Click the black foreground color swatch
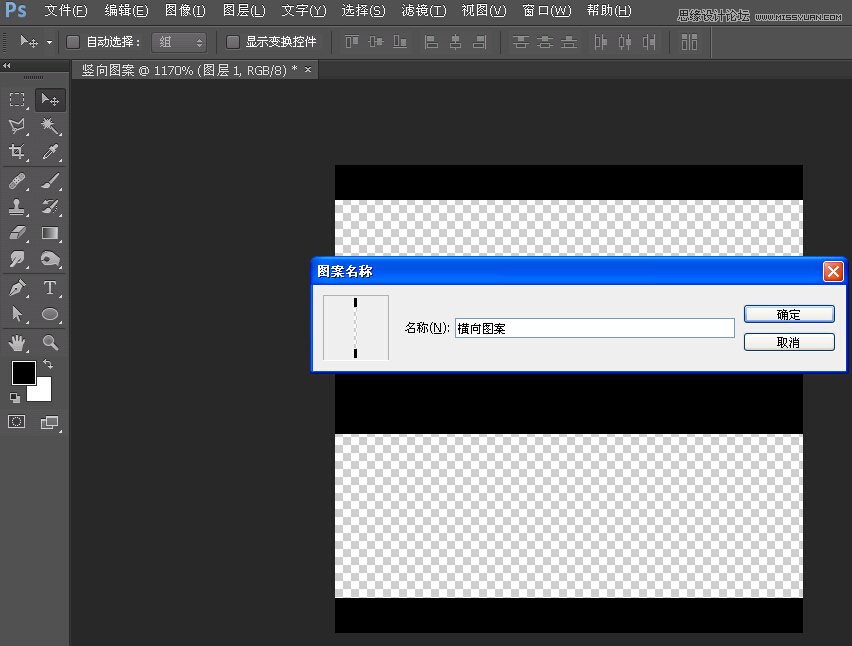The height and width of the screenshot is (646, 852). [x=23, y=373]
